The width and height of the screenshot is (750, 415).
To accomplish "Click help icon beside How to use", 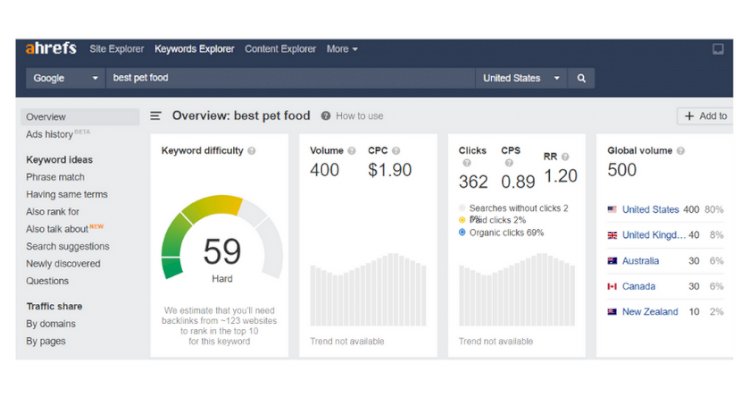I will click(326, 116).
